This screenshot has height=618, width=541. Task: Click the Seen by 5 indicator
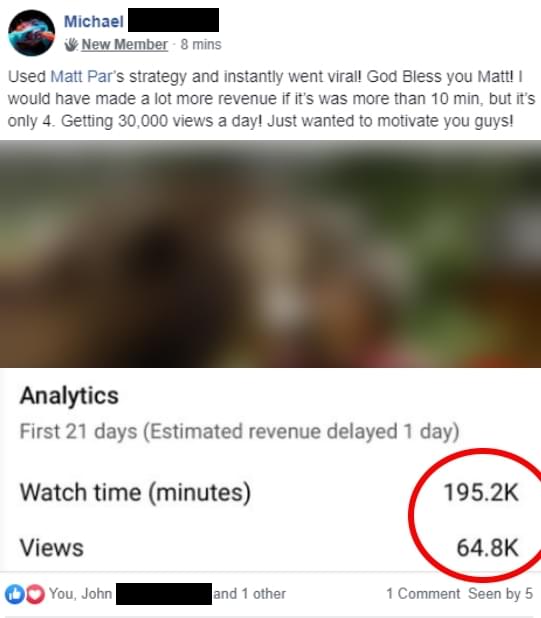point(500,594)
